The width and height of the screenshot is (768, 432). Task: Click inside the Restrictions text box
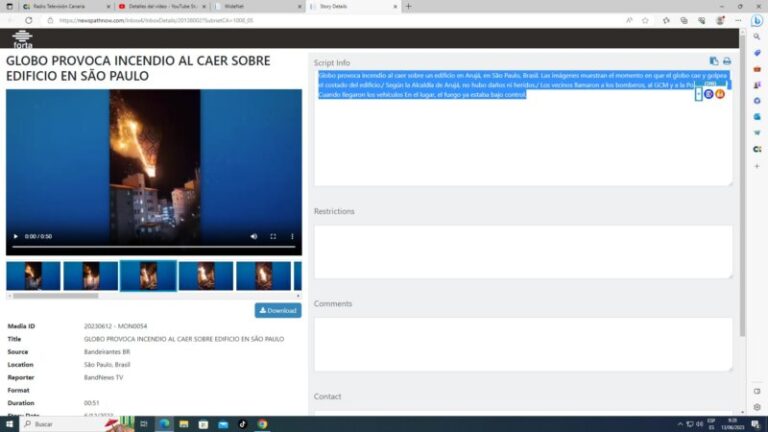point(523,250)
